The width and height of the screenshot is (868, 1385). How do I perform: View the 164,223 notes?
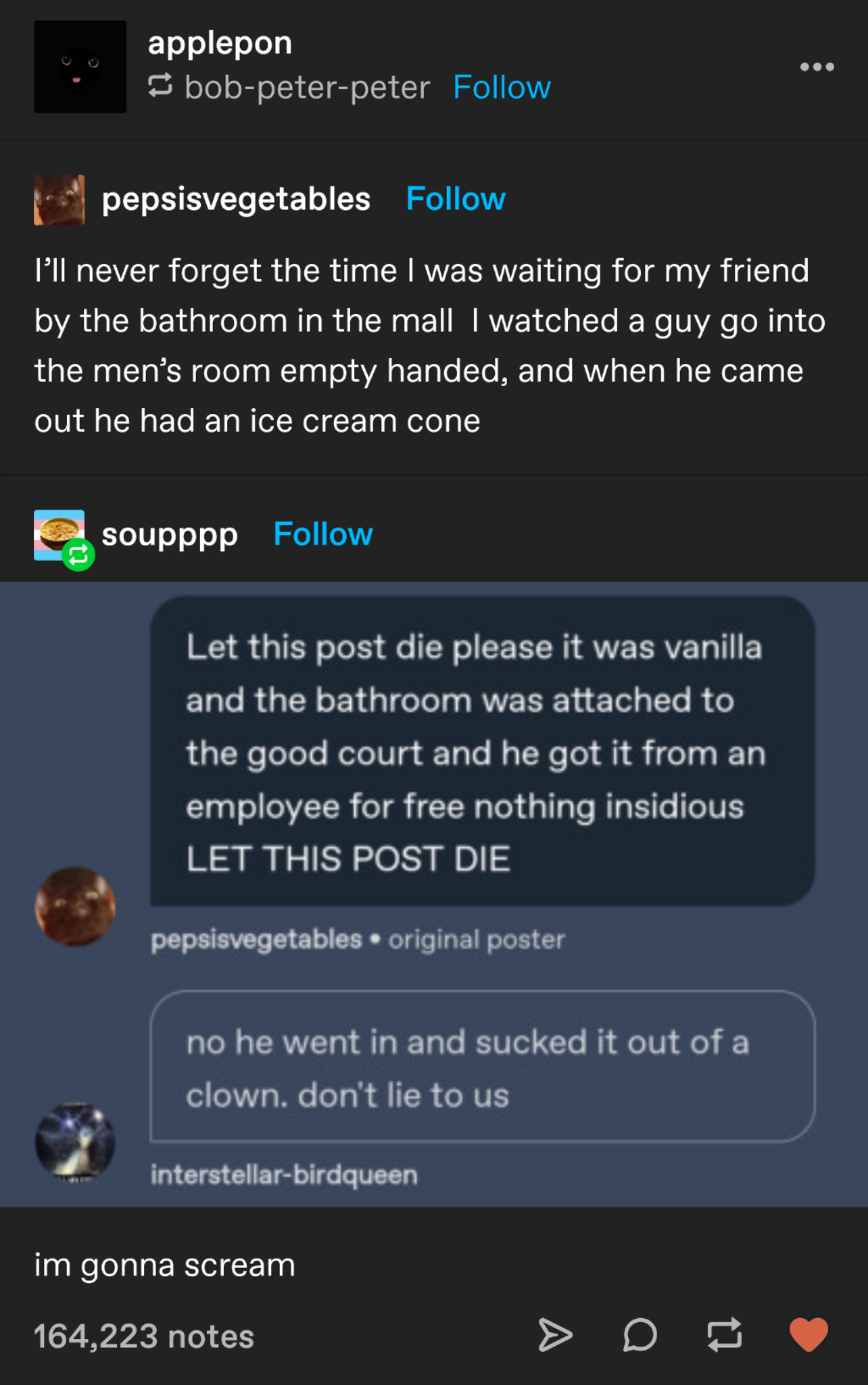tap(144, 1336)
